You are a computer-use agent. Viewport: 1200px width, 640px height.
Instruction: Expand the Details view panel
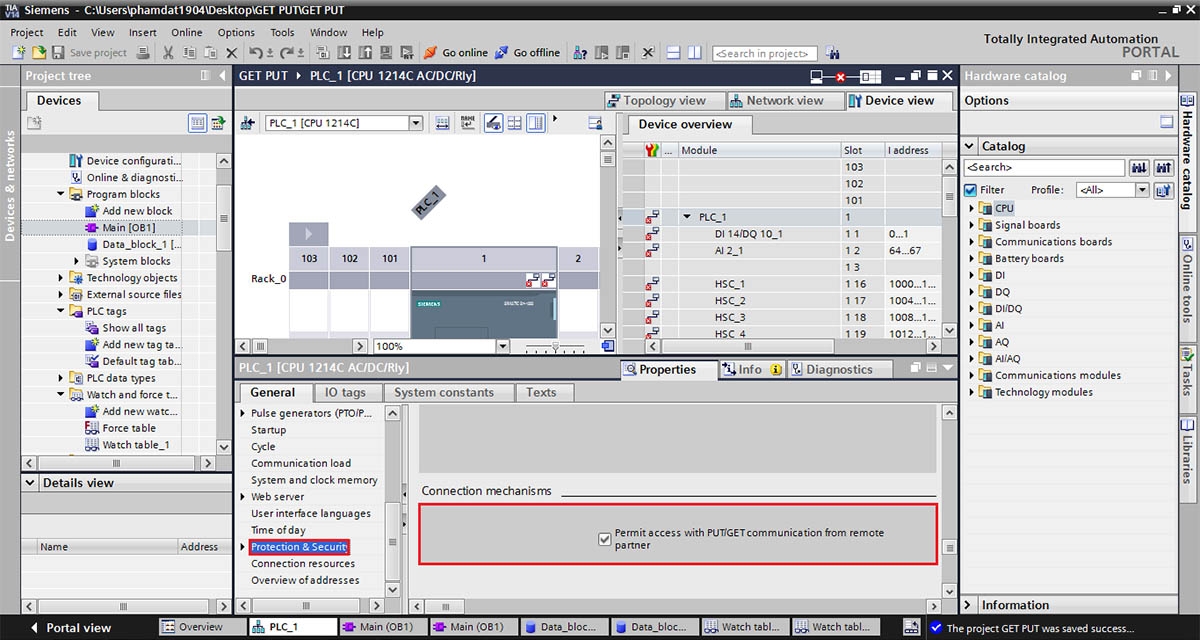coord(30,483)
